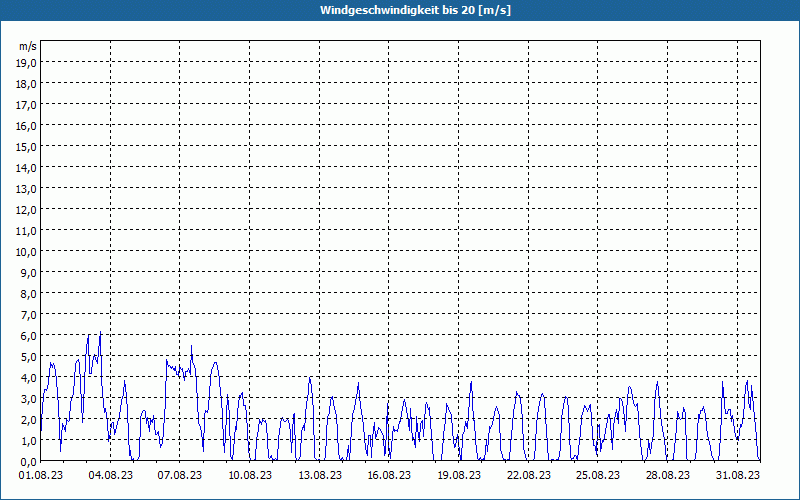
Task: Click the 6,0 y-axis label
Action: (x=30, y=336)
